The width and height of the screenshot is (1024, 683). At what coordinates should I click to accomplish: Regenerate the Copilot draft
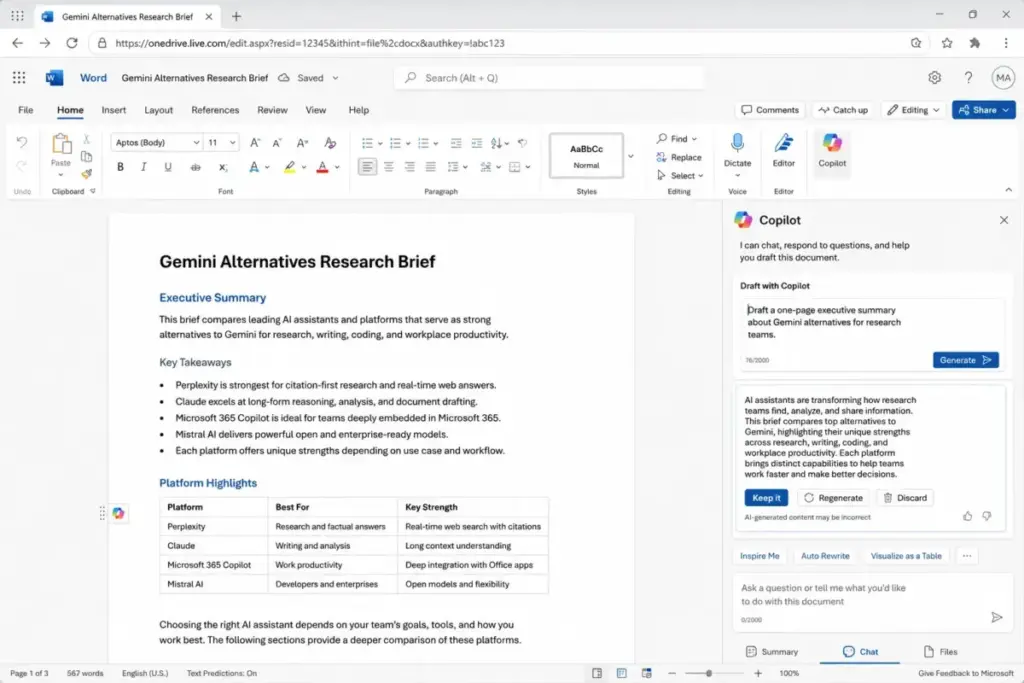[x=833, y=498]
